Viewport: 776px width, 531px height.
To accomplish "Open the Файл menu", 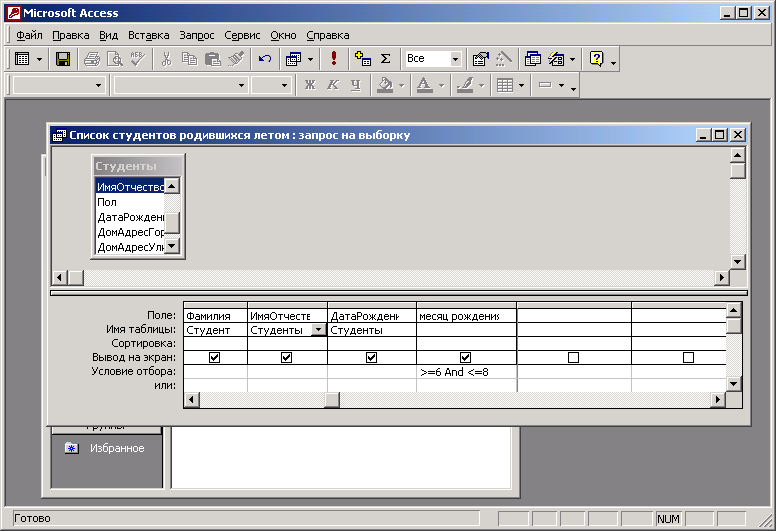I will click(29, 35).
